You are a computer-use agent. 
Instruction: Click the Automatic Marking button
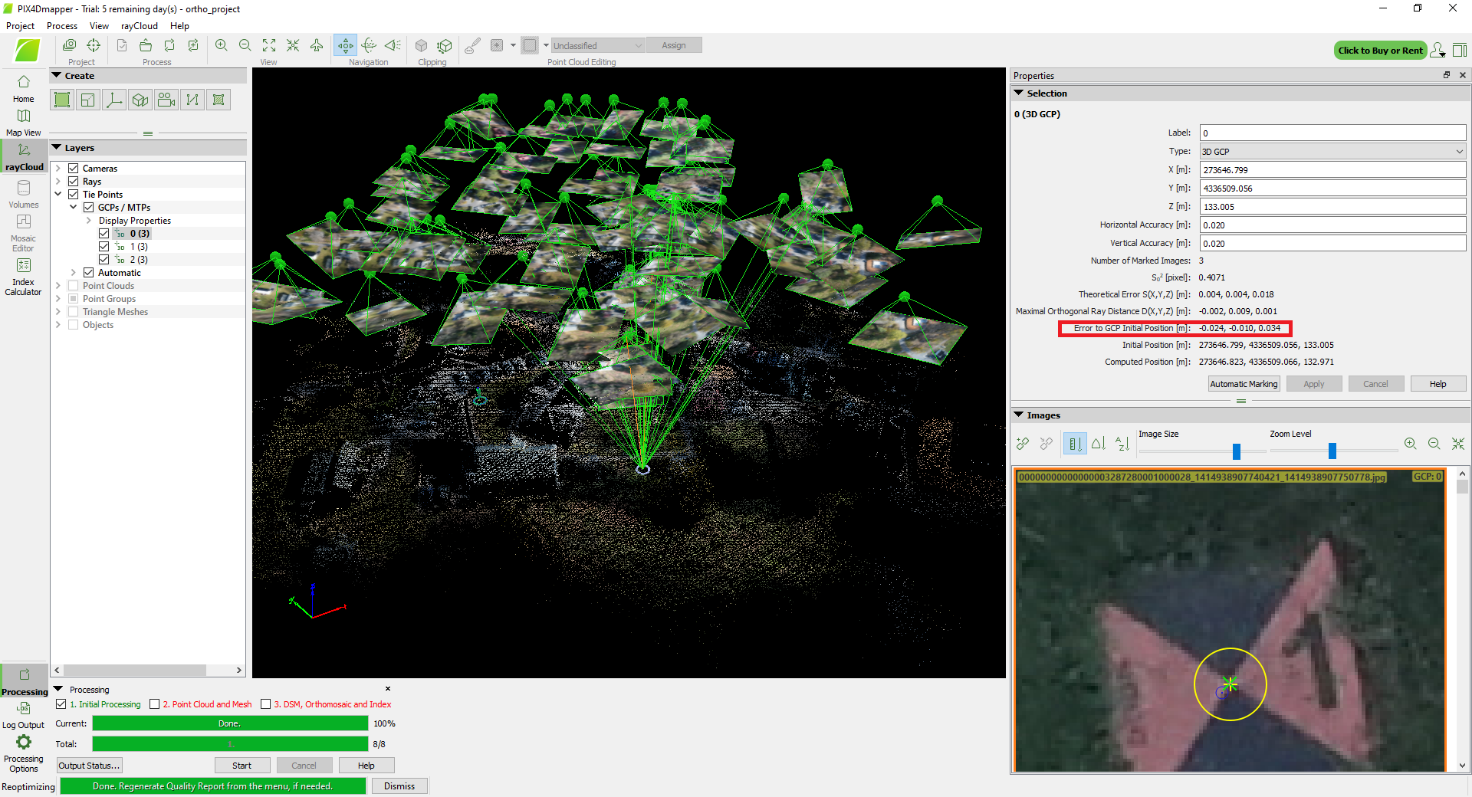coord(1243,384)
